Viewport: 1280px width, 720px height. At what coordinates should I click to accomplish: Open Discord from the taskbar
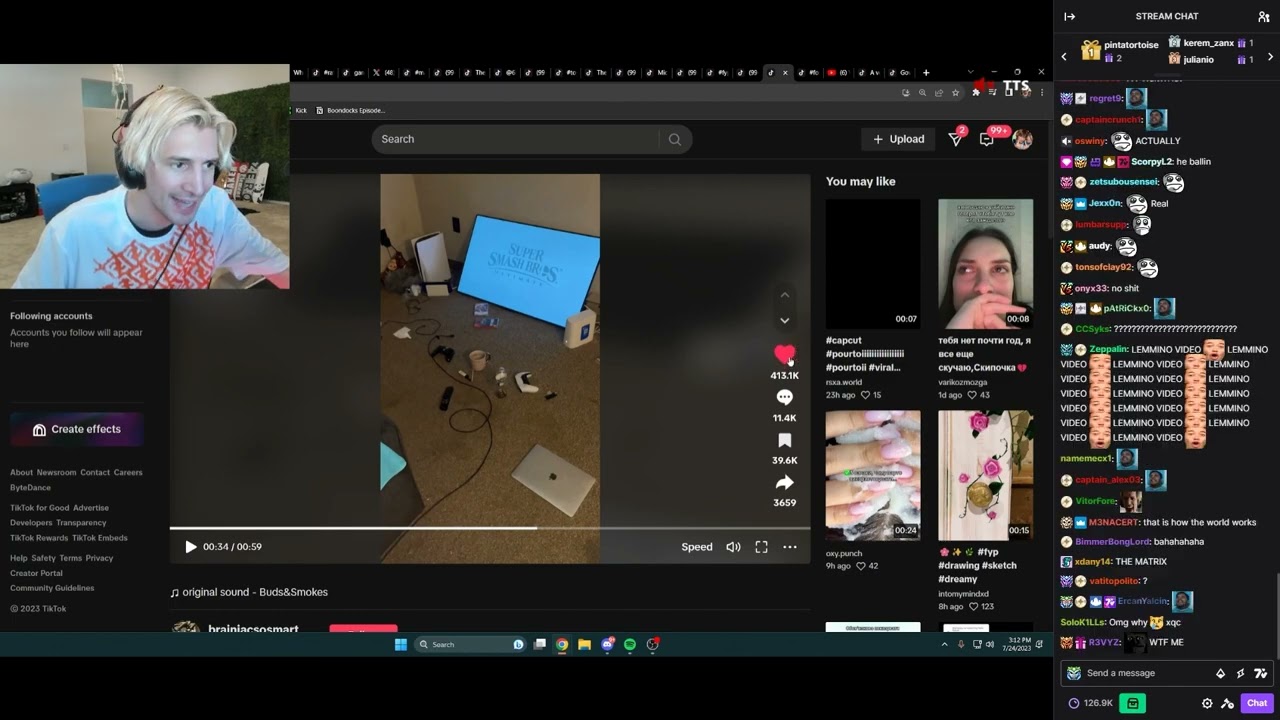607,645
